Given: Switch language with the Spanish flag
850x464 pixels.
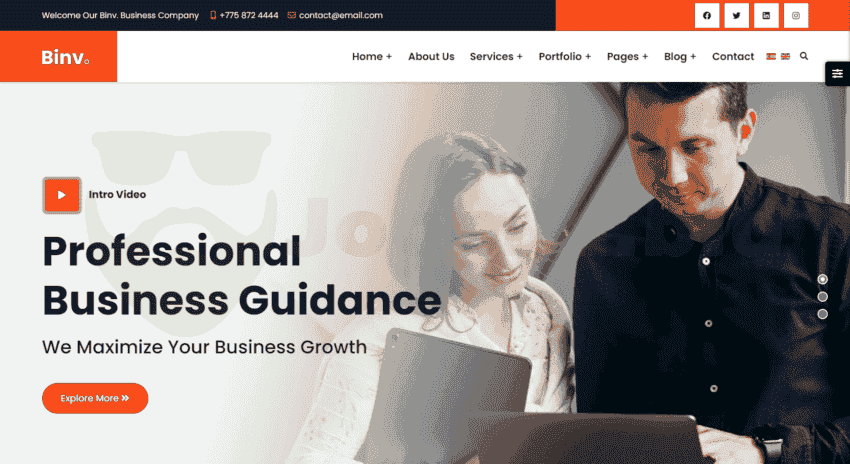Looking at the screenshot, I should pyautogui.click(x=771, y=56).
